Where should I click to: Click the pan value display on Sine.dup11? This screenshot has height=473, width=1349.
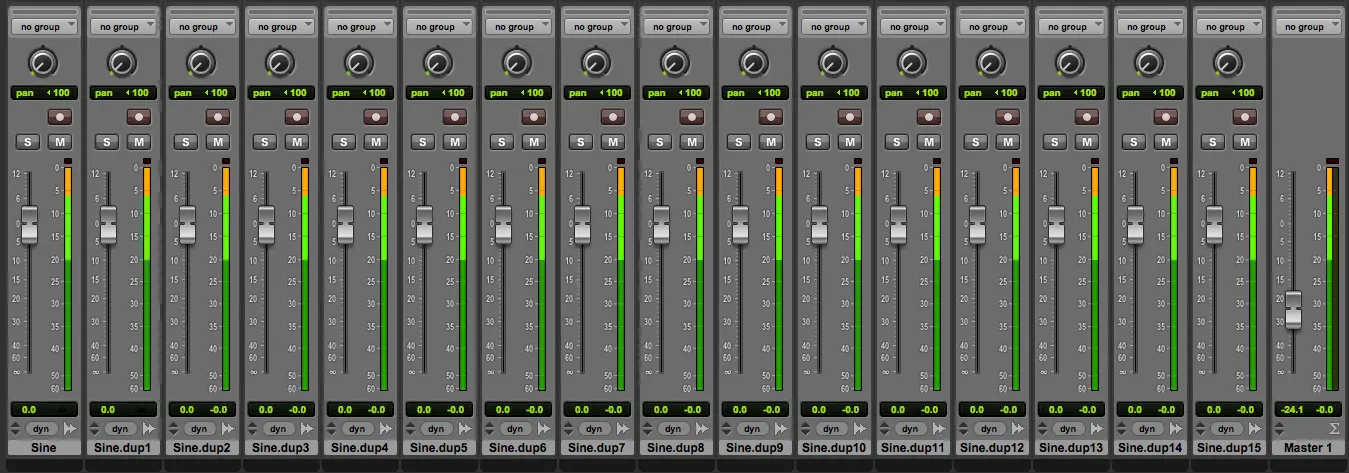coord(912,92)
